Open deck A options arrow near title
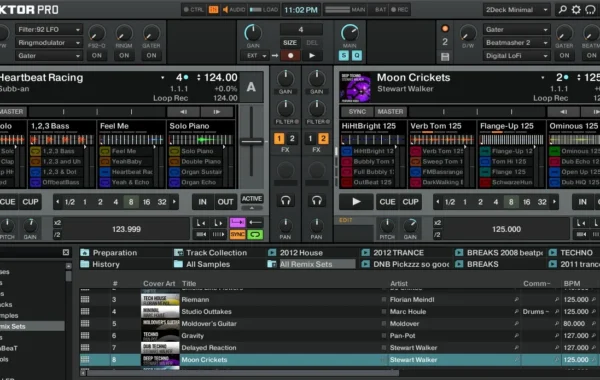The width and height of the screenshot is (600, 380). point(163,78)
